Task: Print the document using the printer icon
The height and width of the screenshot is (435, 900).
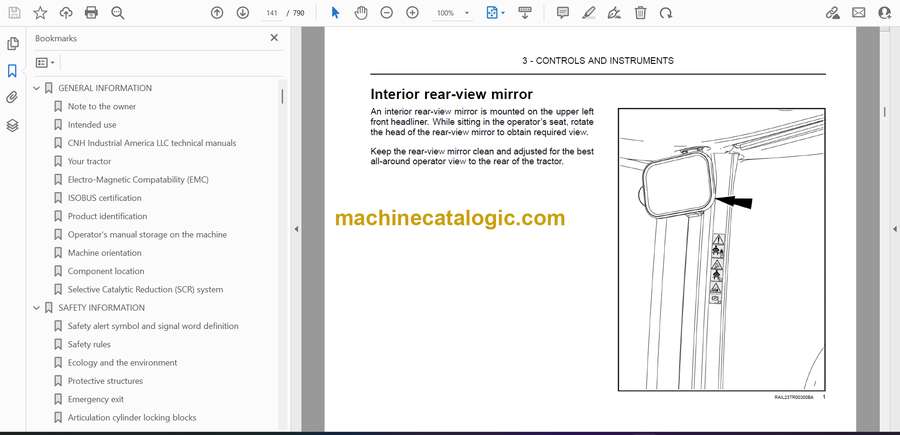Action: 92,13
